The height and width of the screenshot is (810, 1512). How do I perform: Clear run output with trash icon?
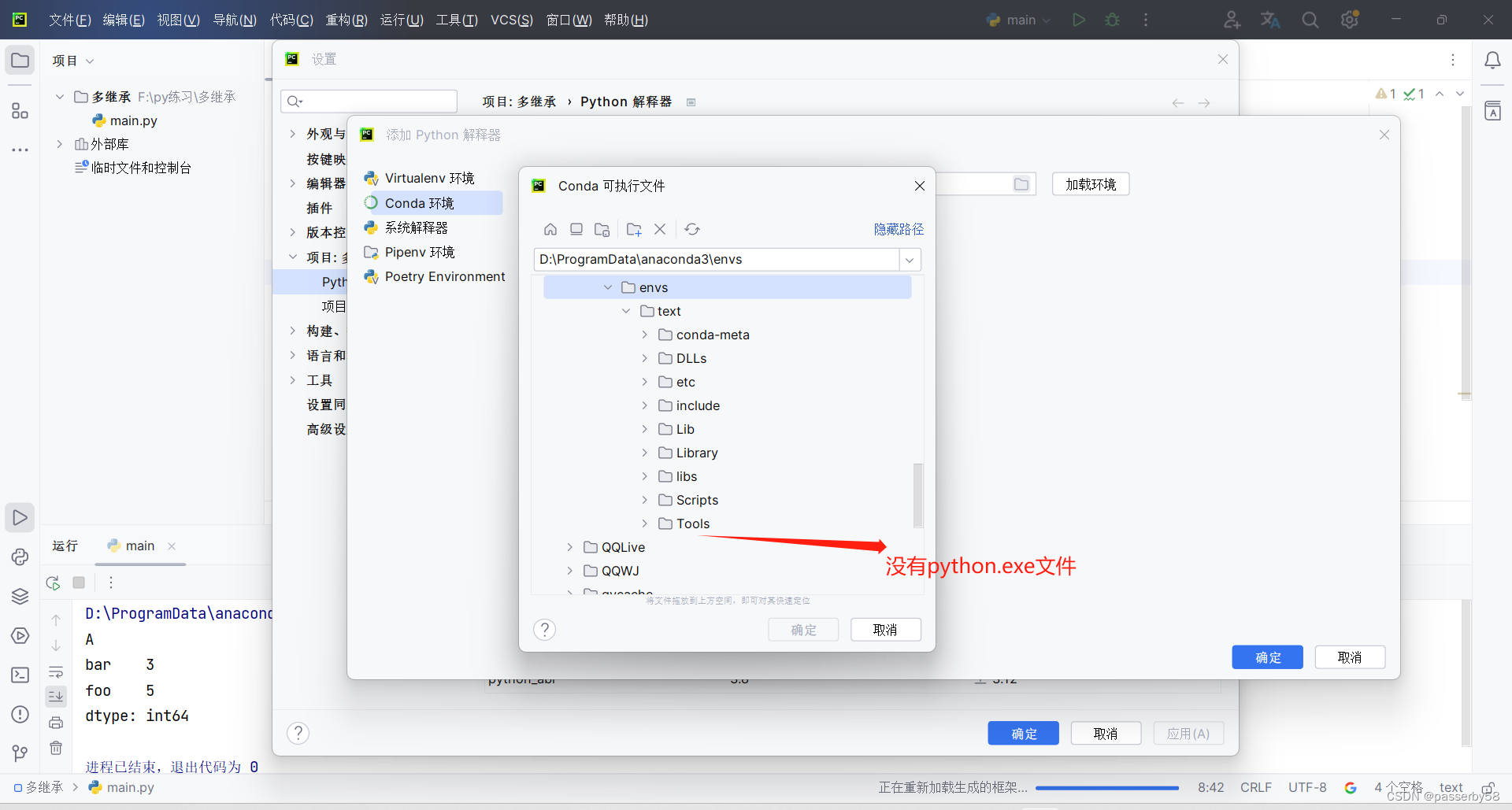click(56, 748)
